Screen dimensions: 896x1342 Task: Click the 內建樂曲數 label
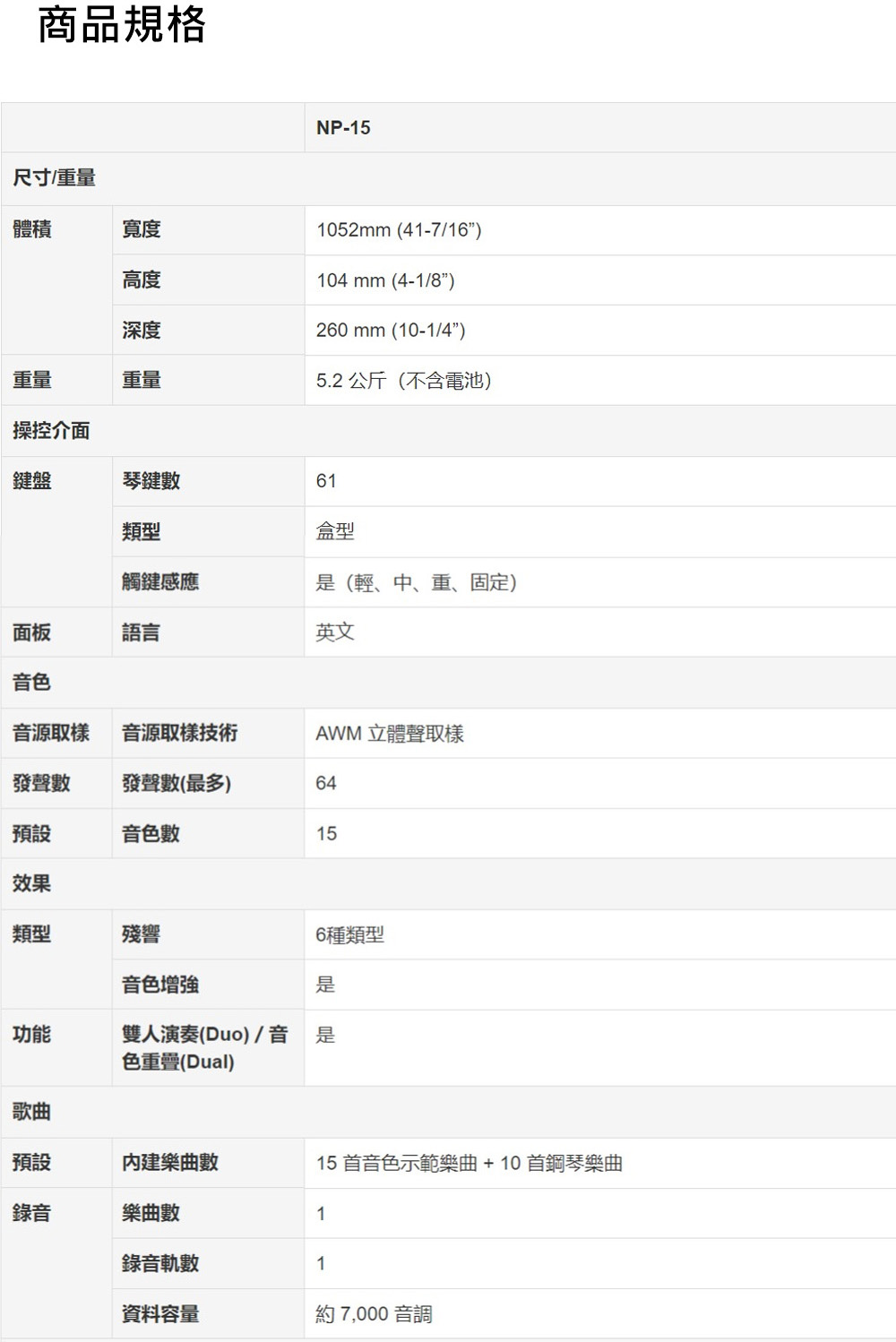(170, 1163)
